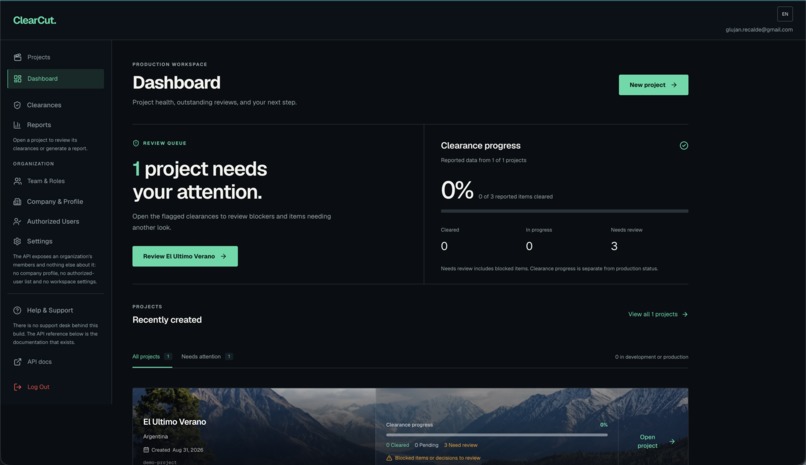Viewport: 806px width, 465px height.
Task: Click the 'Recently created' heading
Action: [x=167, y=320]
